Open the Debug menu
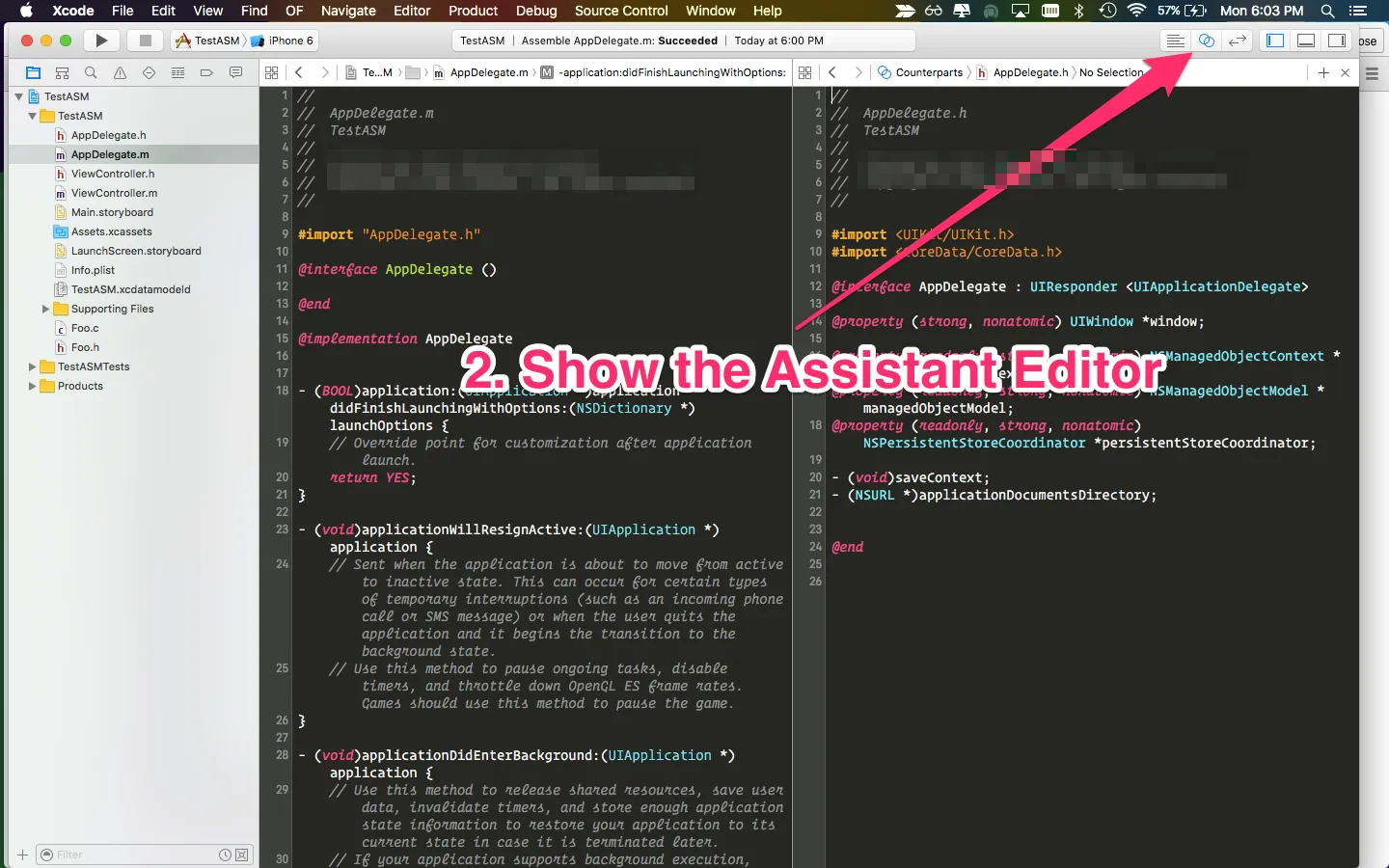 pos(536,11)
